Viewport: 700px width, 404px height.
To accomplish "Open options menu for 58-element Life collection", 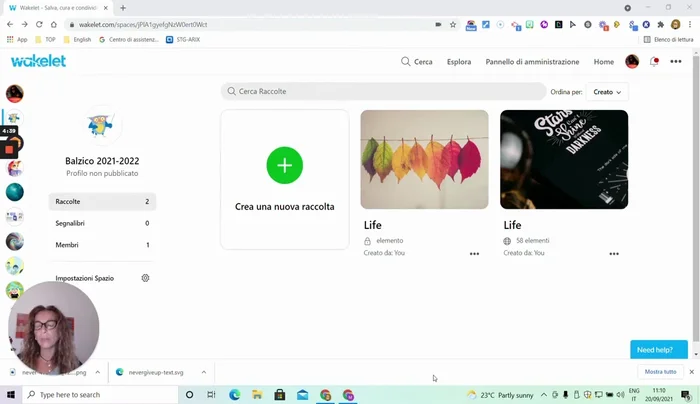I will pos(614,254).
